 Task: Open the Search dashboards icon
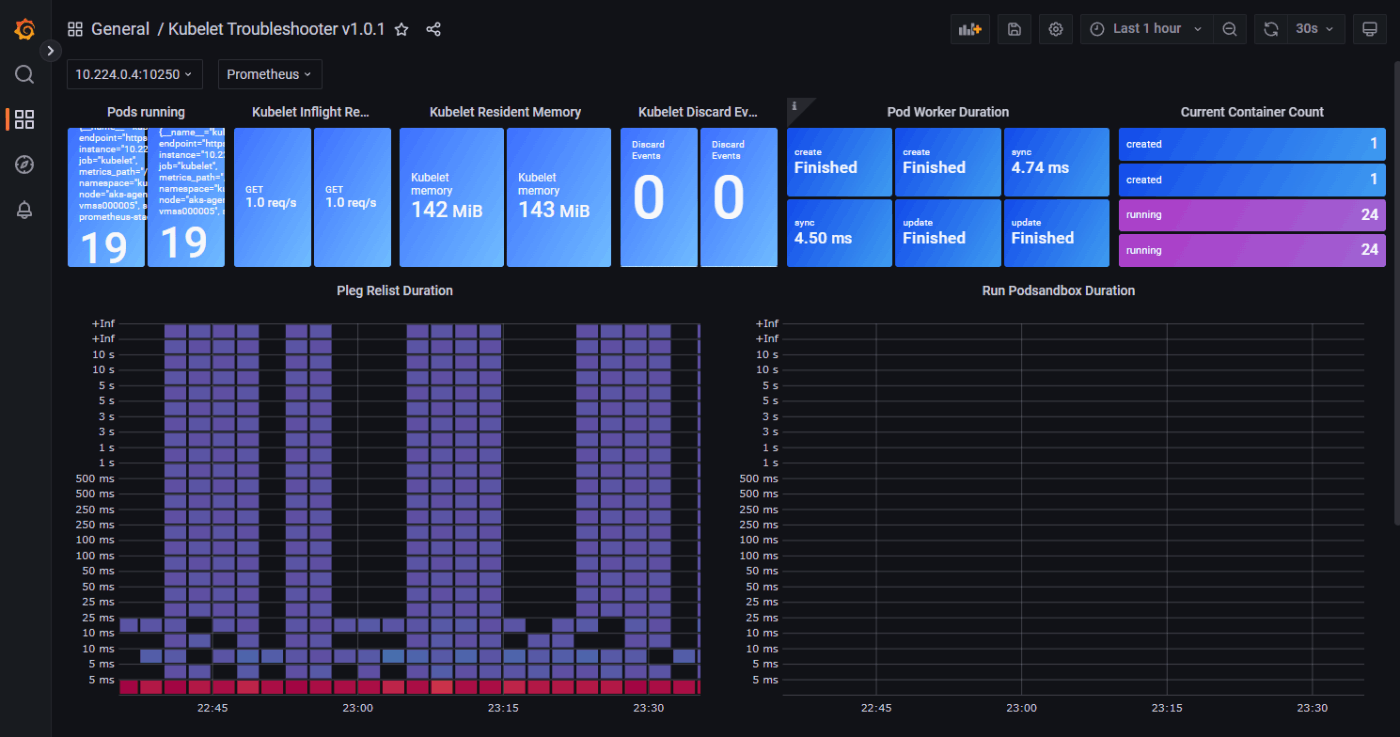pos(25,74)
